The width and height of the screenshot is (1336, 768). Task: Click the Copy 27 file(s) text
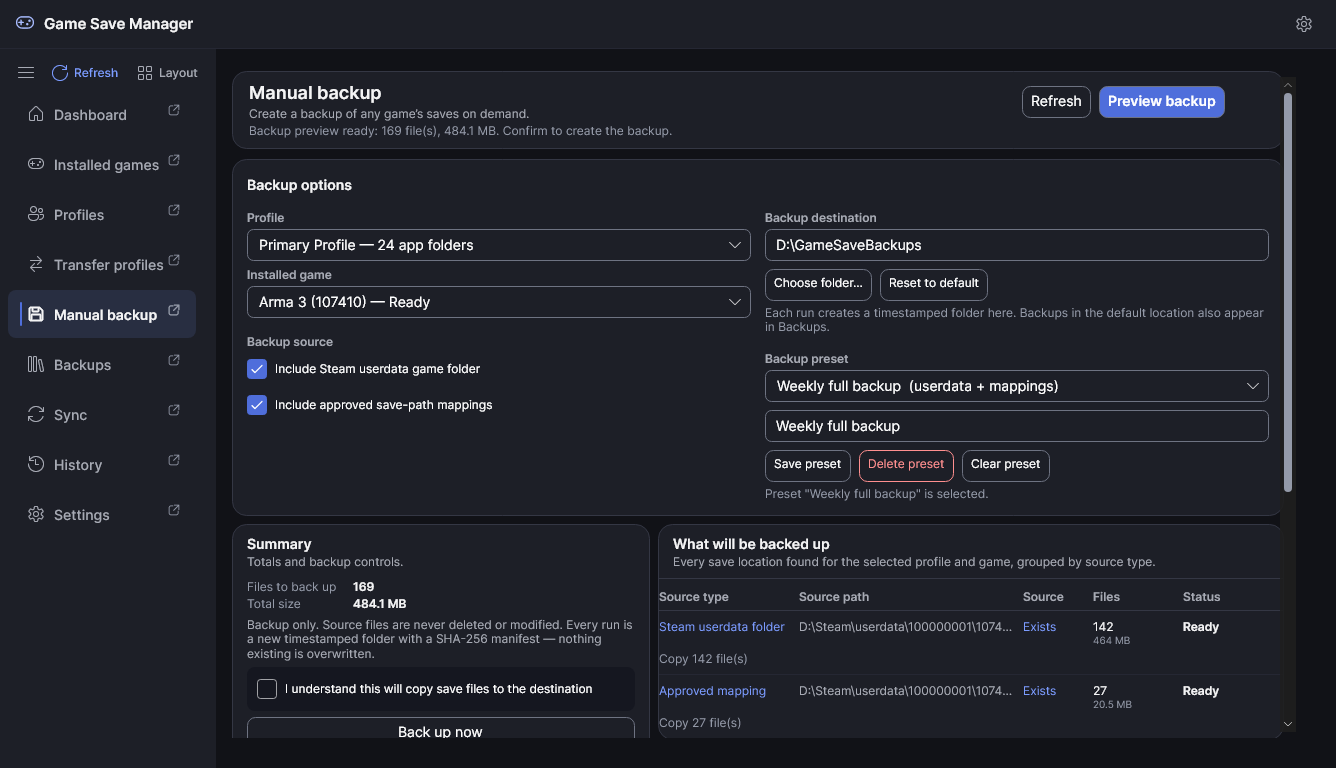[x=700, y=723]
